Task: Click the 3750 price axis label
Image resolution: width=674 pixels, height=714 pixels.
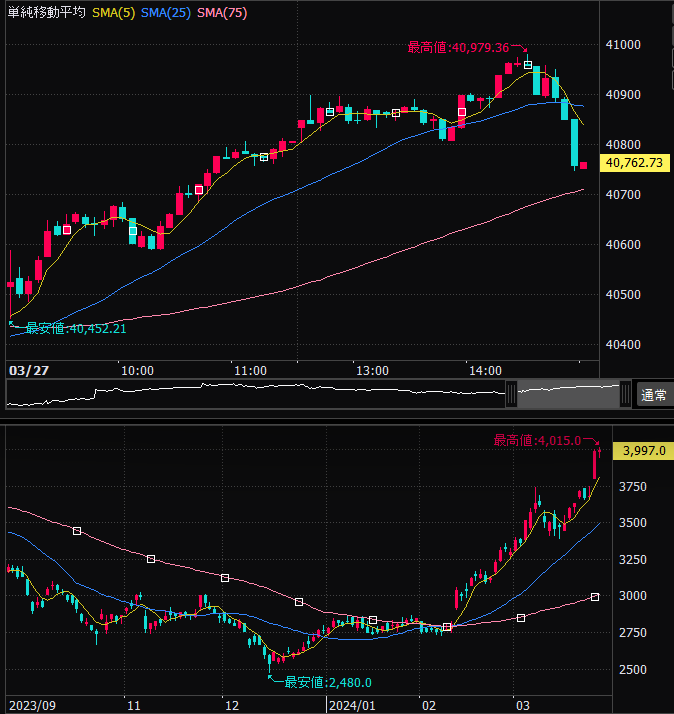Action: (633, 487)
